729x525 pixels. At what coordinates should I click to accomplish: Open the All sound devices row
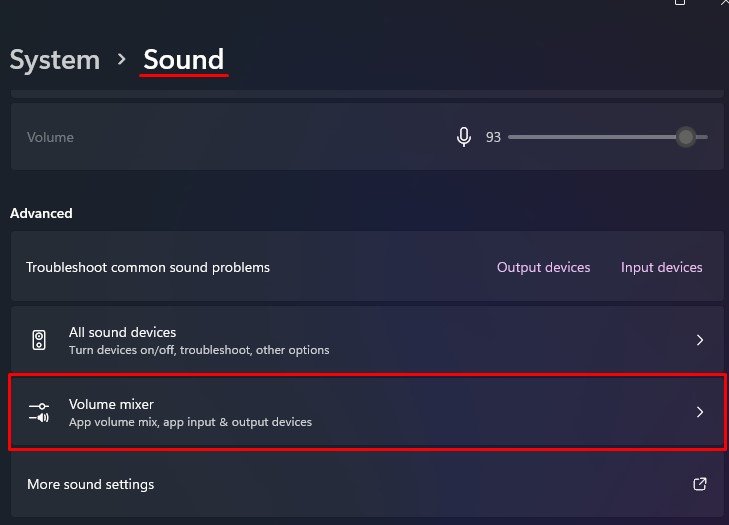pos(367,340)
